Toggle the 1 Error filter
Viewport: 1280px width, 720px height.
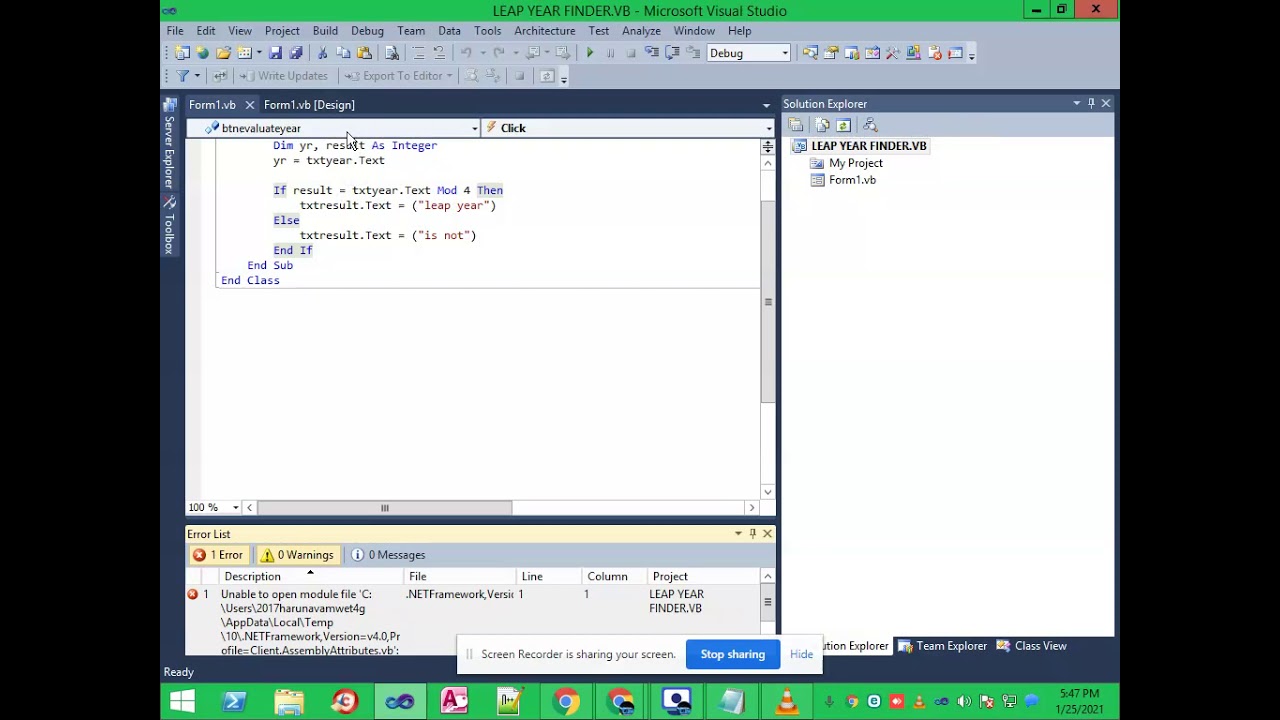coord(218,555)
